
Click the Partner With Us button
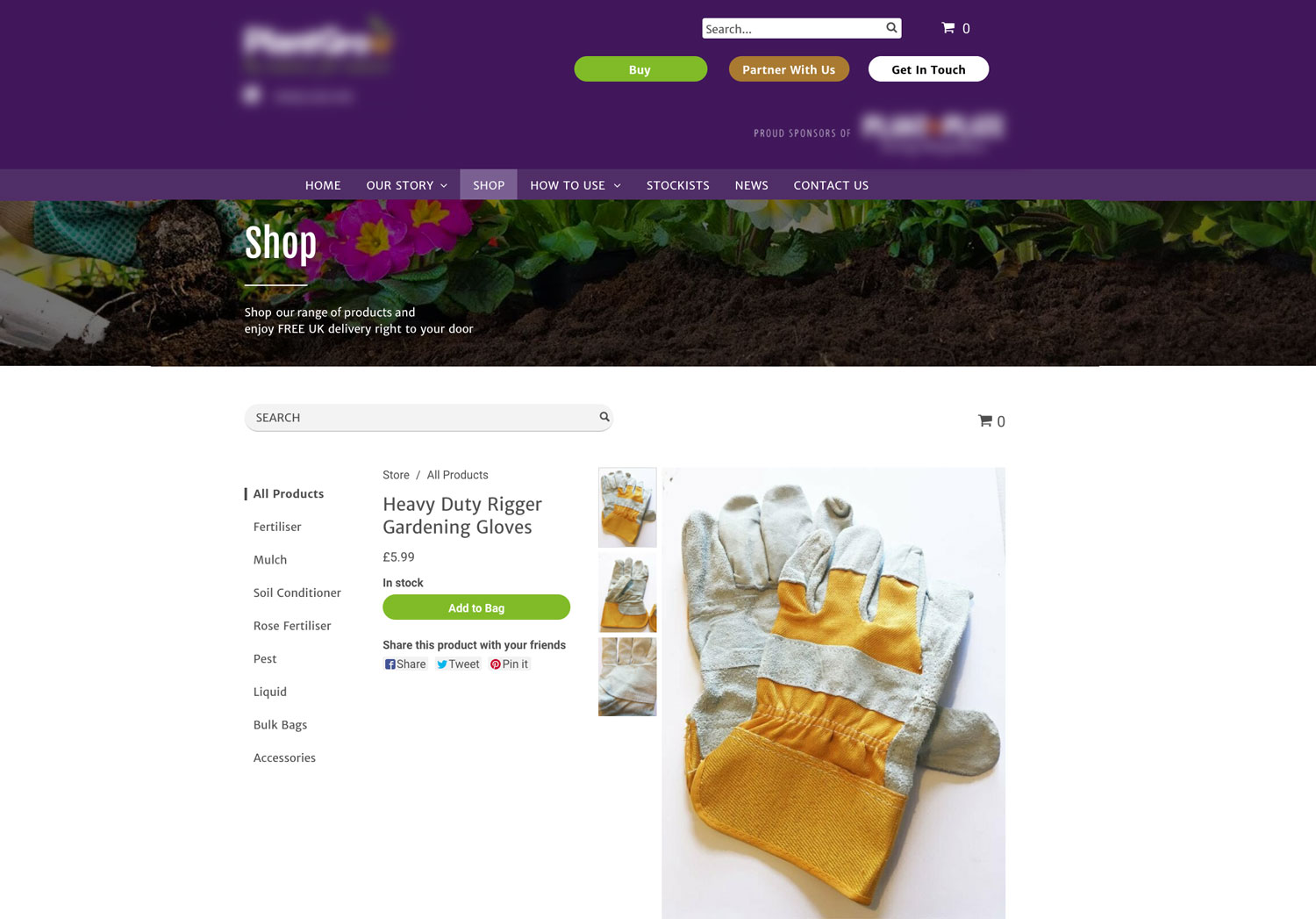(x=789, y=69)
